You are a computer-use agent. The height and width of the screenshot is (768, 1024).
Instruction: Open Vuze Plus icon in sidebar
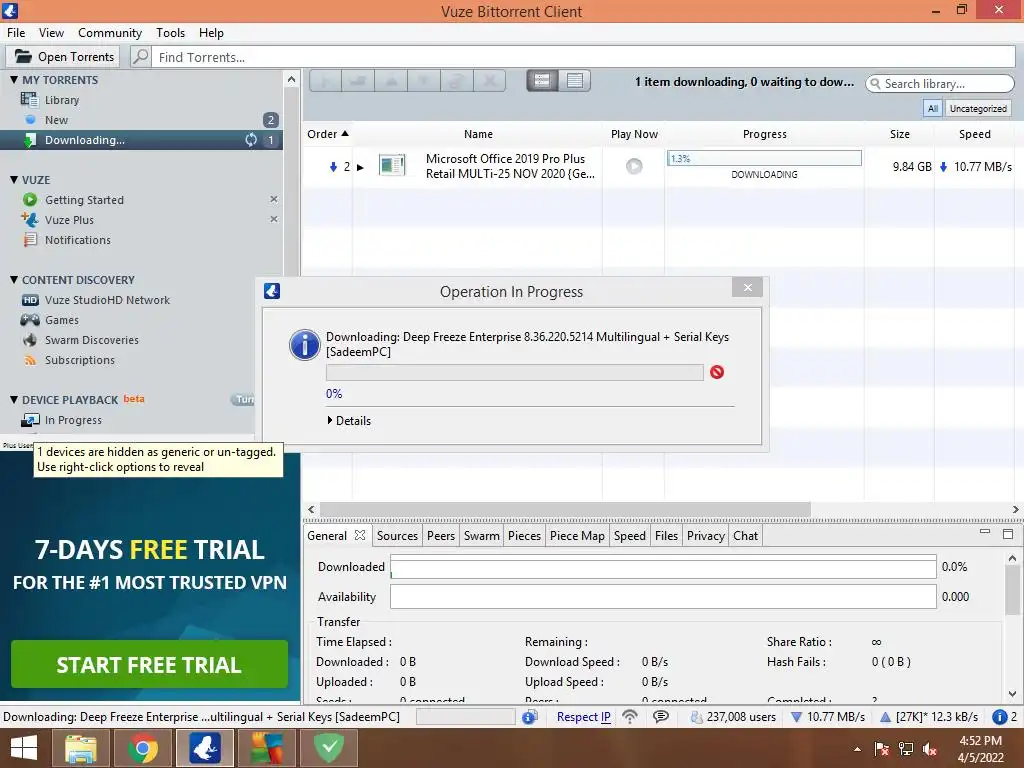[29, 219]
